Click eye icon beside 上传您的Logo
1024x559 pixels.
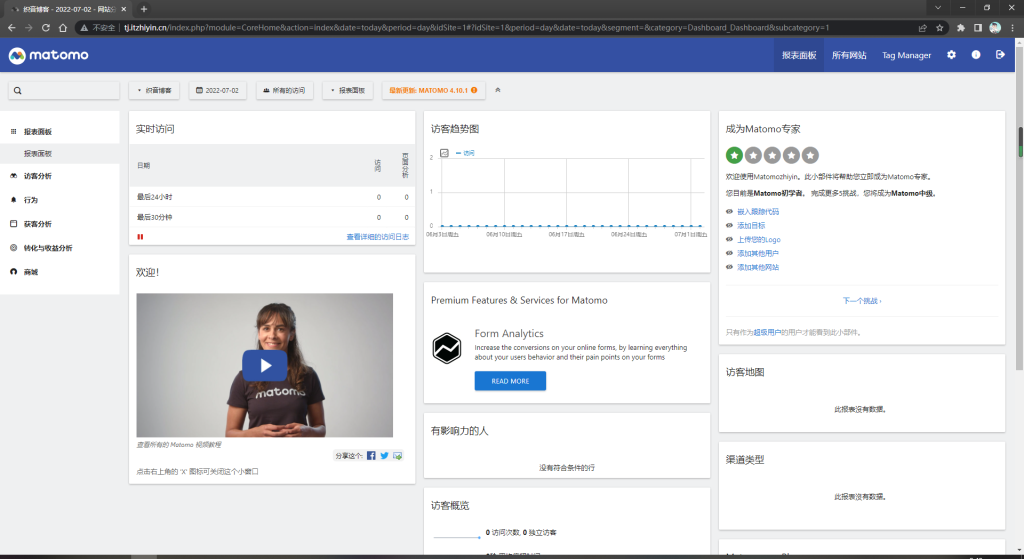tap(729, 240)
